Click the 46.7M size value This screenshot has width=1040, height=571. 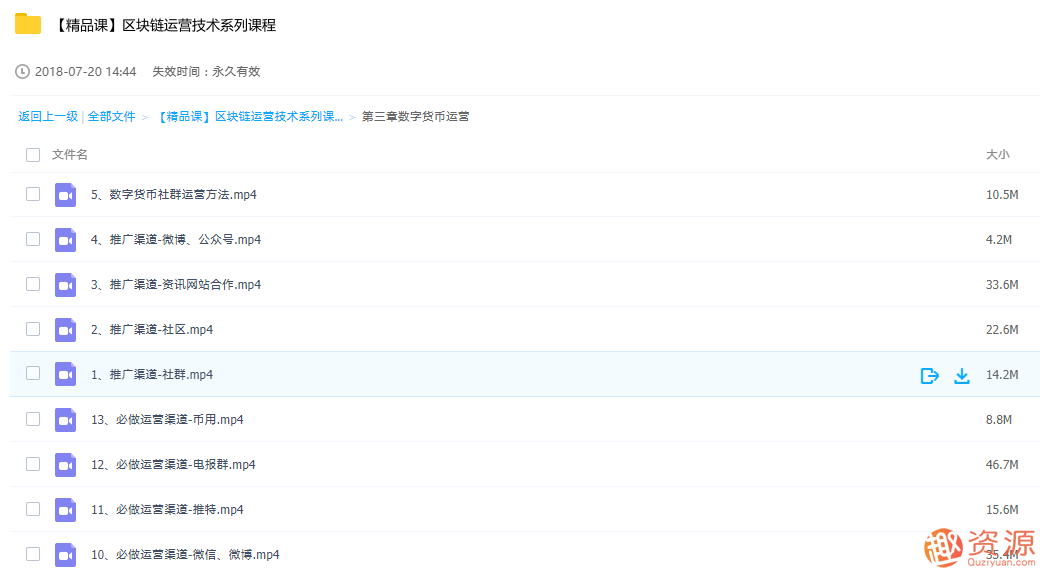click(1002, 465)
